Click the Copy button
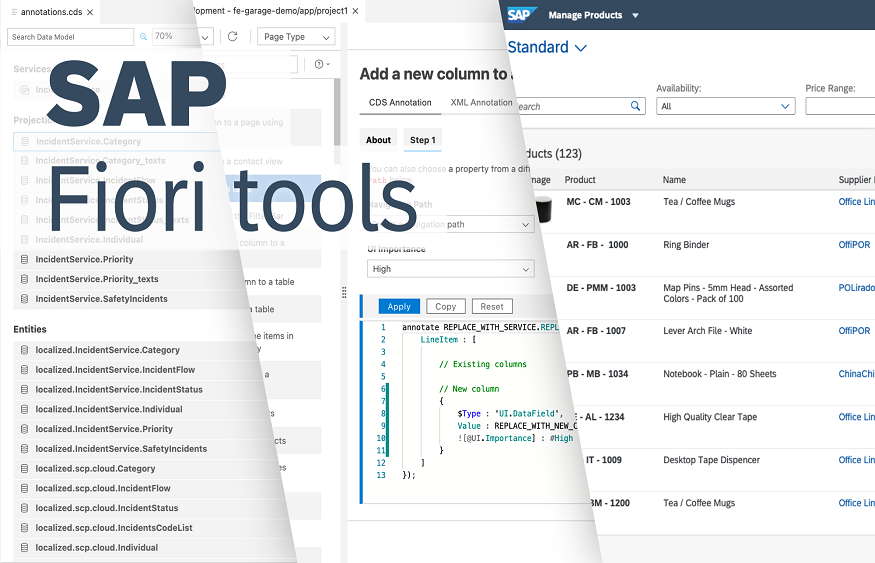 click(x=445, y=306)
